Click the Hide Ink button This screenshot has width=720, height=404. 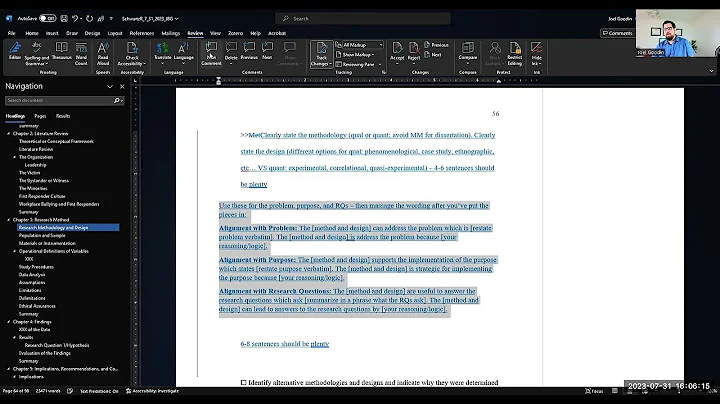pos(536,53)
